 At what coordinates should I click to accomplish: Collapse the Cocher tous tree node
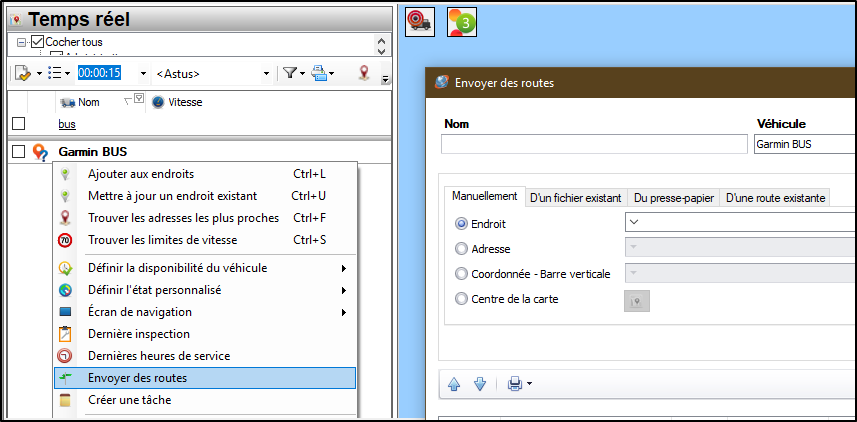click(21, 42)
